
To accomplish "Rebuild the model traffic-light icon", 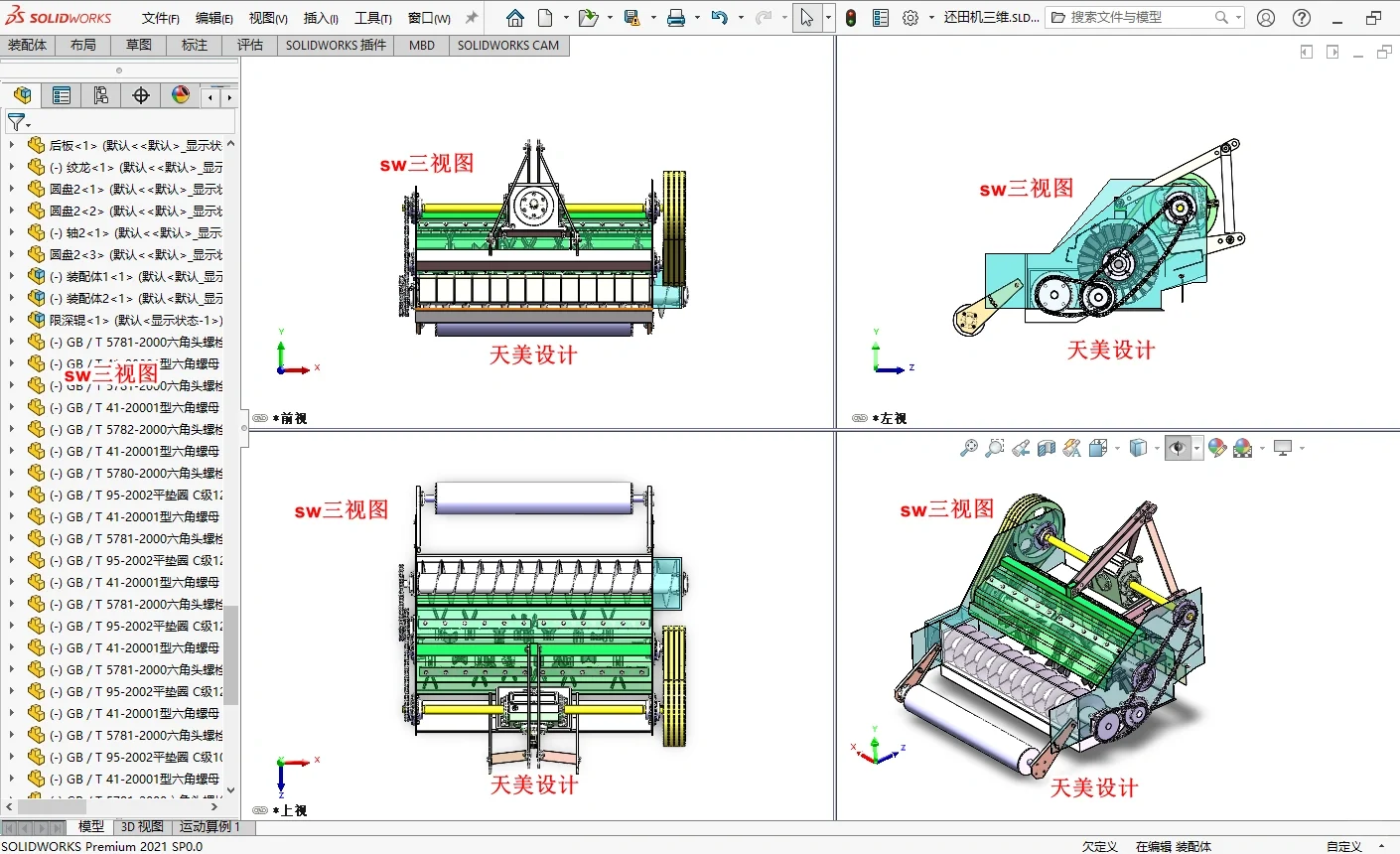I will [x=851, y=18].
